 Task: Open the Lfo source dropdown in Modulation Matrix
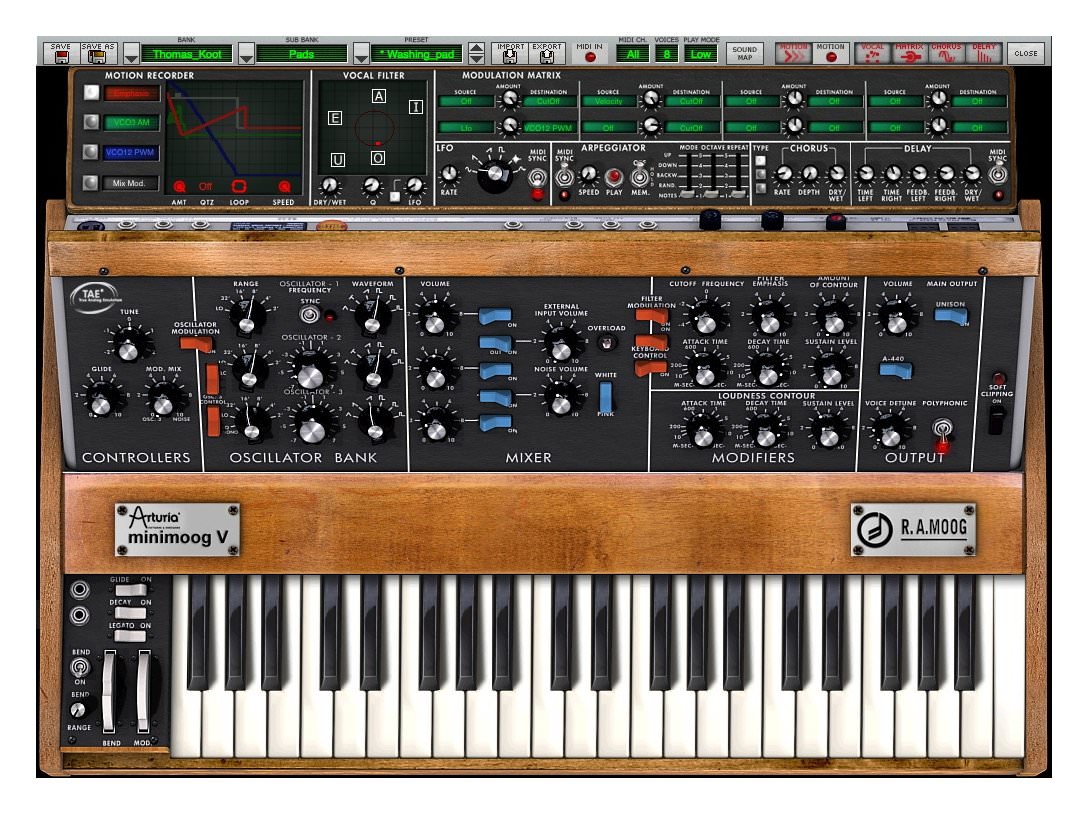click(x=466, y=128)
